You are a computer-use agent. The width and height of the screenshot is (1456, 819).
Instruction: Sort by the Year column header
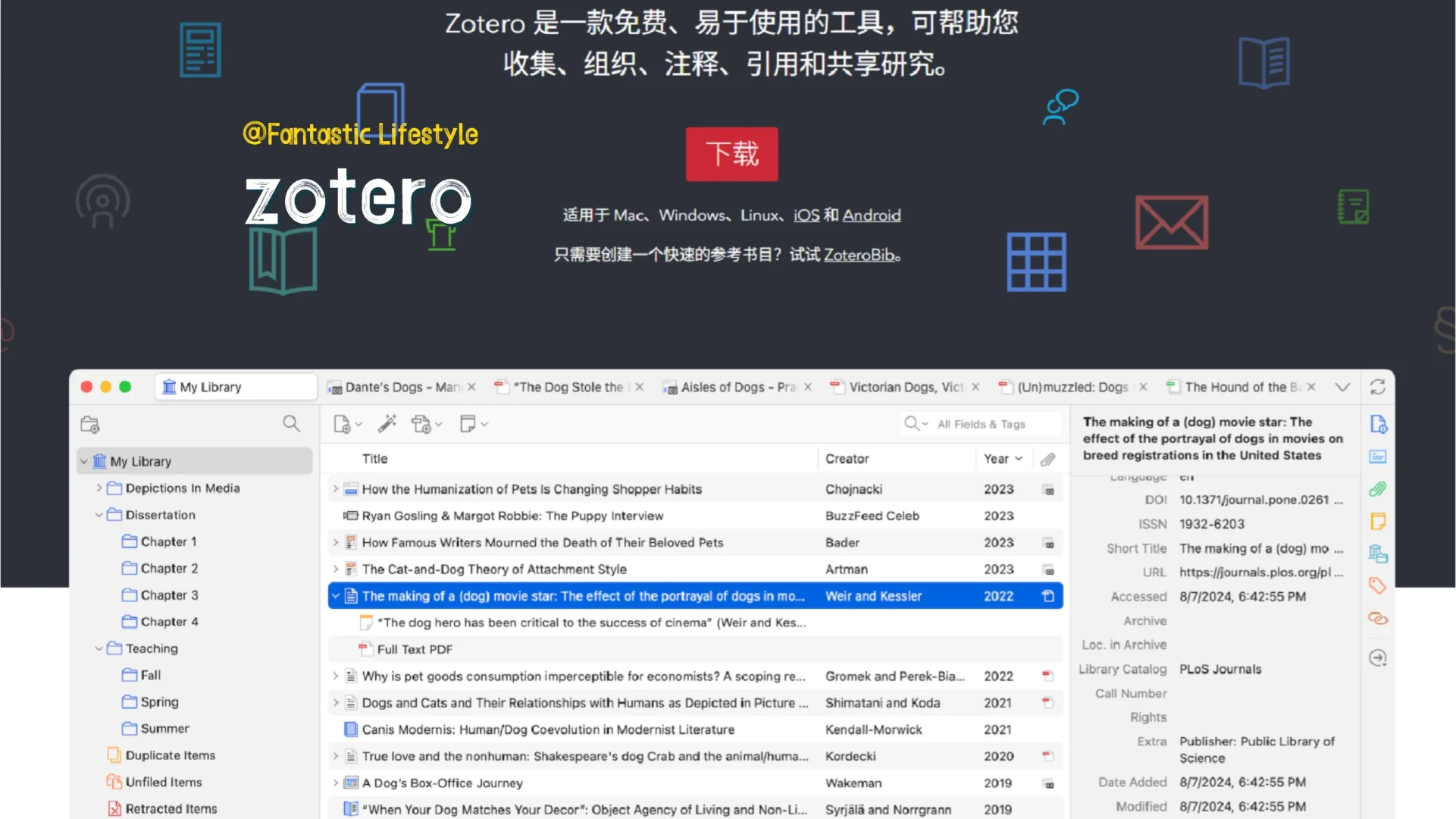[1003, 459]
